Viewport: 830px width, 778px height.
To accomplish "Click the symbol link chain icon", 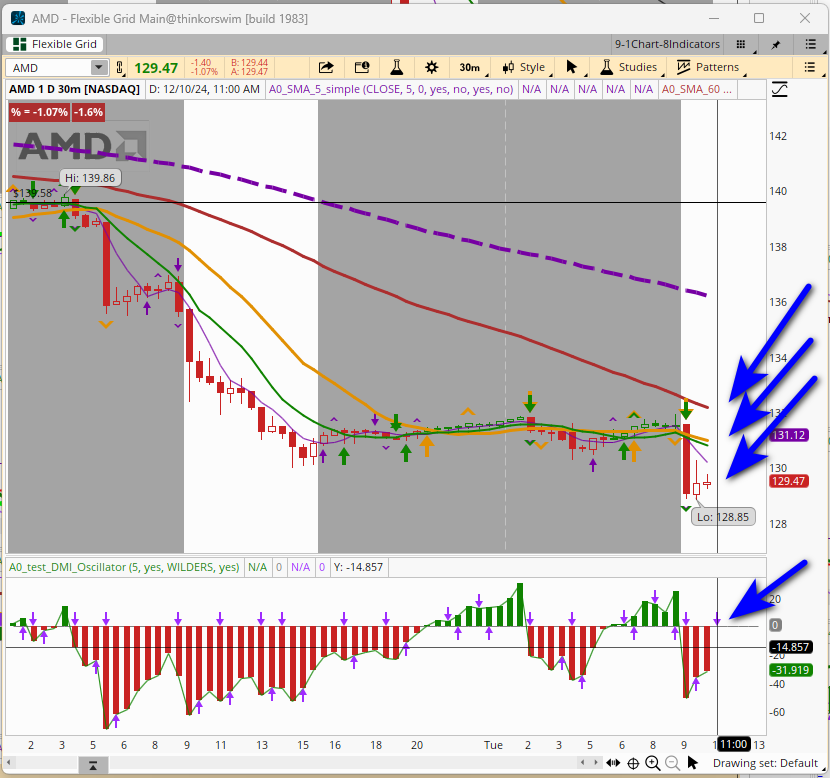I will coord(120,67).
